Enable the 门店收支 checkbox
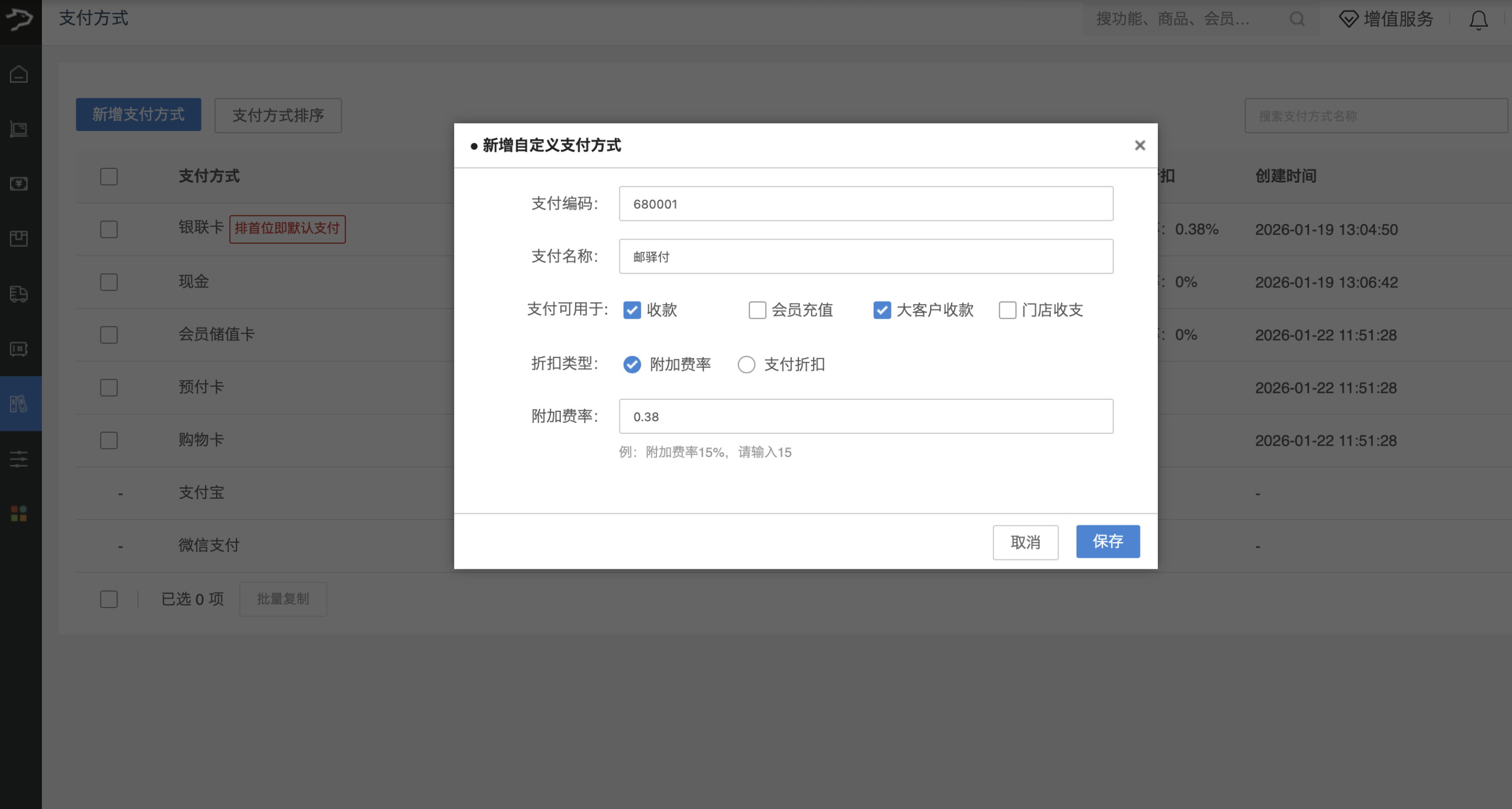This screenshot has height=809, width=1512. click(x=1007, y=310)
